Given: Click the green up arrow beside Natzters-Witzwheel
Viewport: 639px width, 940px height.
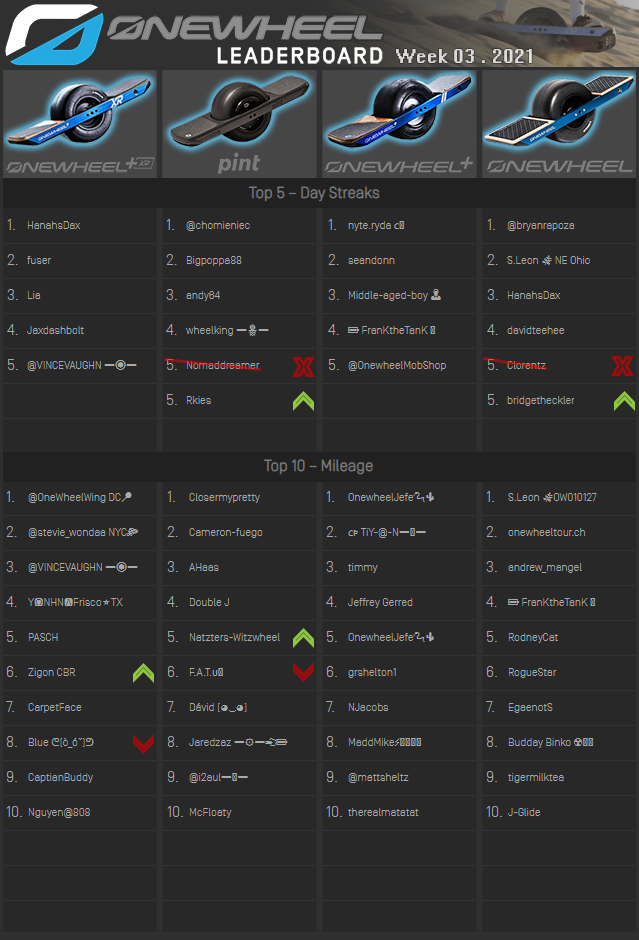Looking at the screenshot, I should pos(303,638).
